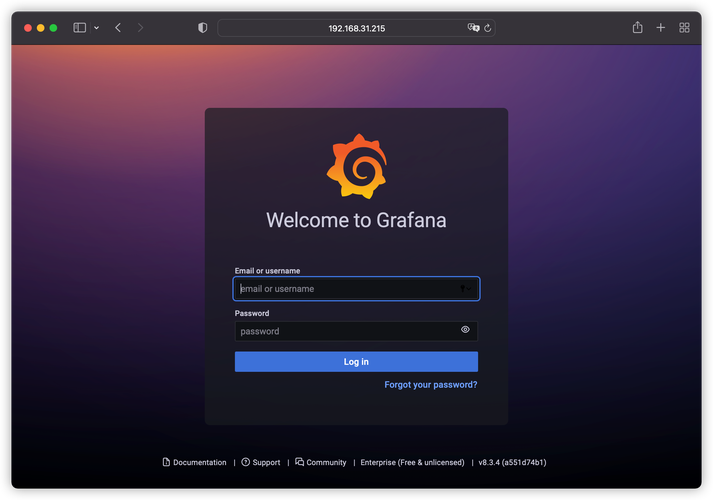Open the Share menu
Screen dimensions: 713x500
pyautogui.click(x=637, y=28)
